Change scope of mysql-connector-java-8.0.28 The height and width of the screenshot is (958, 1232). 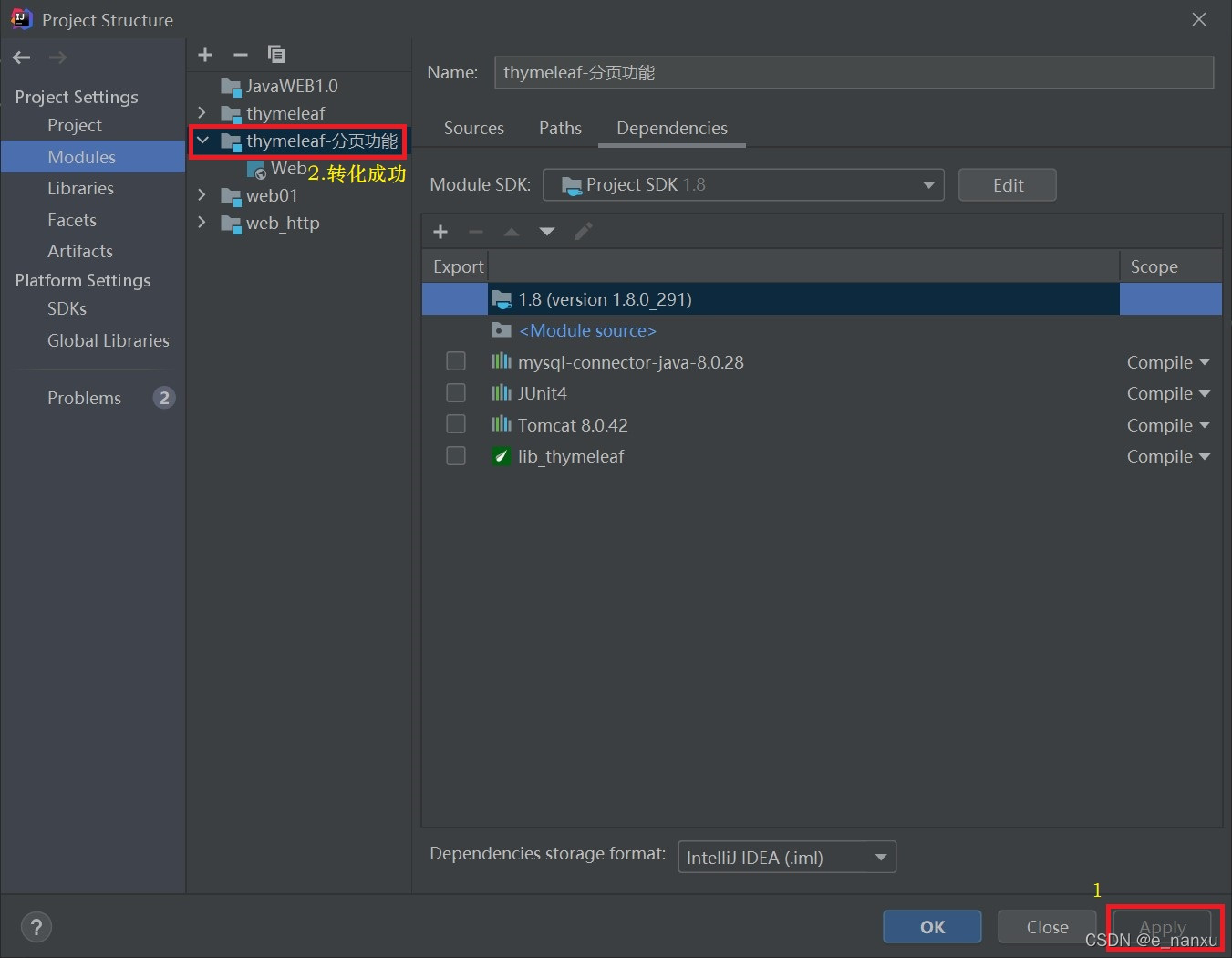click(1168, 362)
